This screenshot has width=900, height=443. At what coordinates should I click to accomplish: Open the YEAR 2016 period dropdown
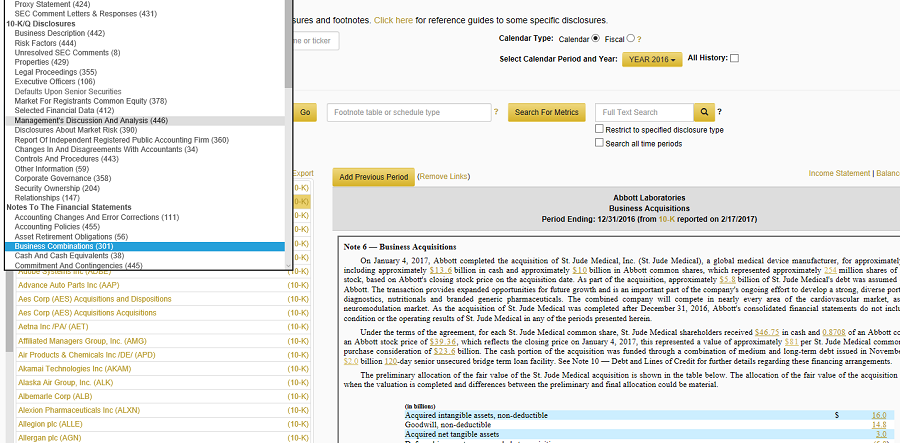pyautogui.click(x=652, y=60)
